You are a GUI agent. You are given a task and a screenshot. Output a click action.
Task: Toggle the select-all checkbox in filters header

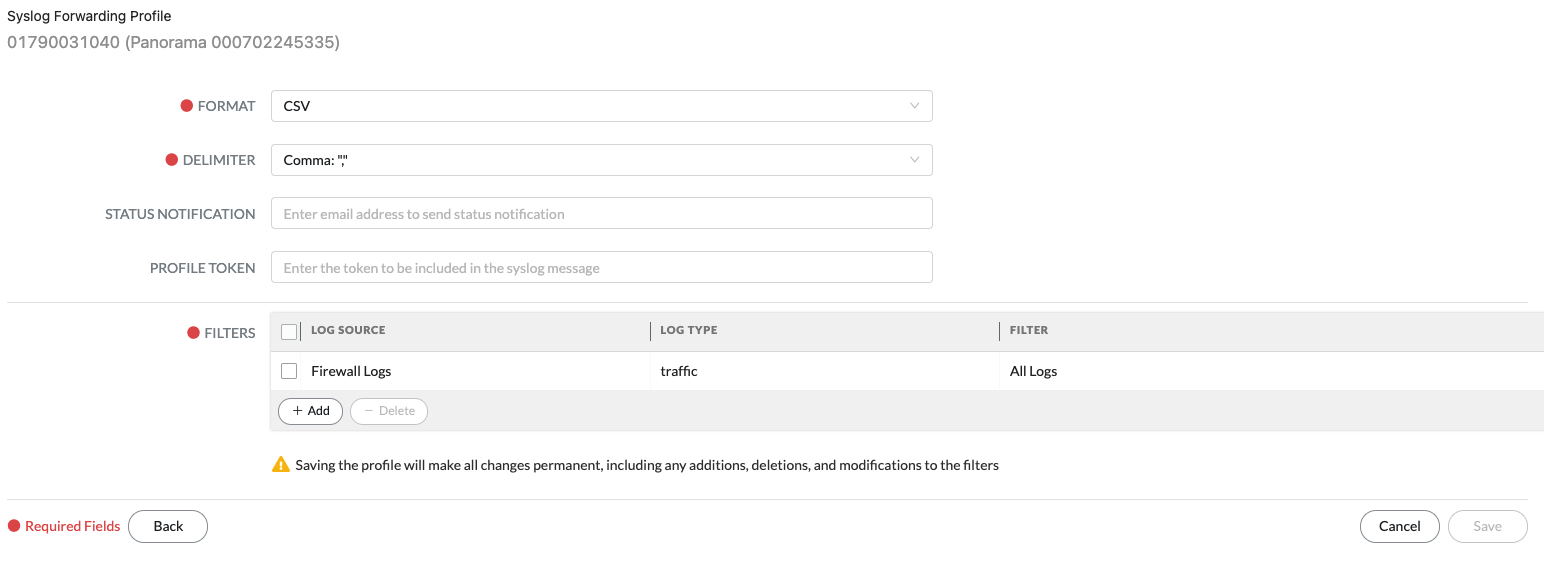pos(289,331)
